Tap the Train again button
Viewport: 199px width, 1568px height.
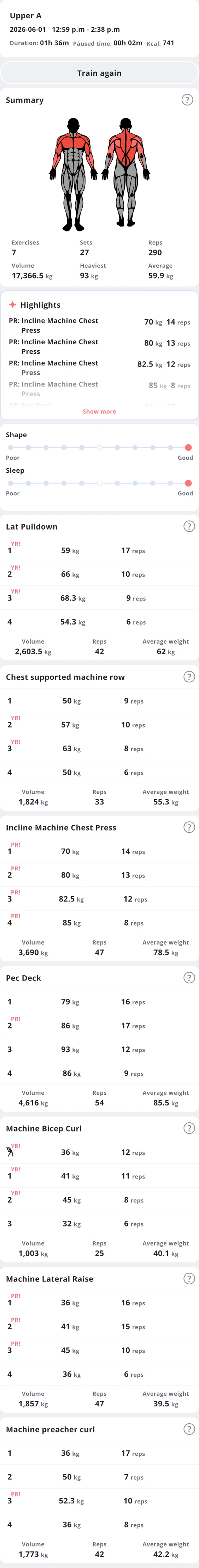(100, 73)
